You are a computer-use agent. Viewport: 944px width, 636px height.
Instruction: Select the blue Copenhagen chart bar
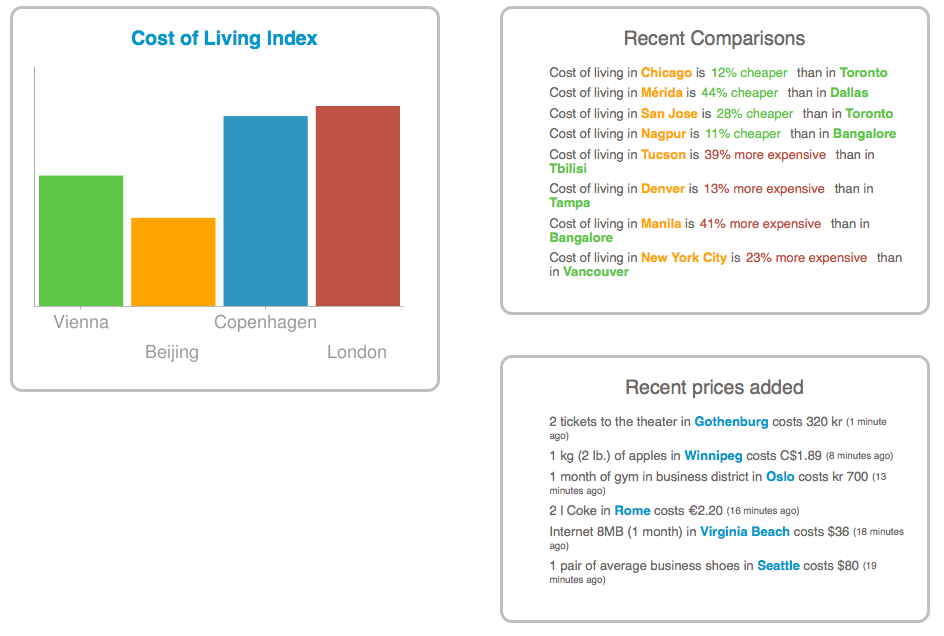[x=265, y=210]
